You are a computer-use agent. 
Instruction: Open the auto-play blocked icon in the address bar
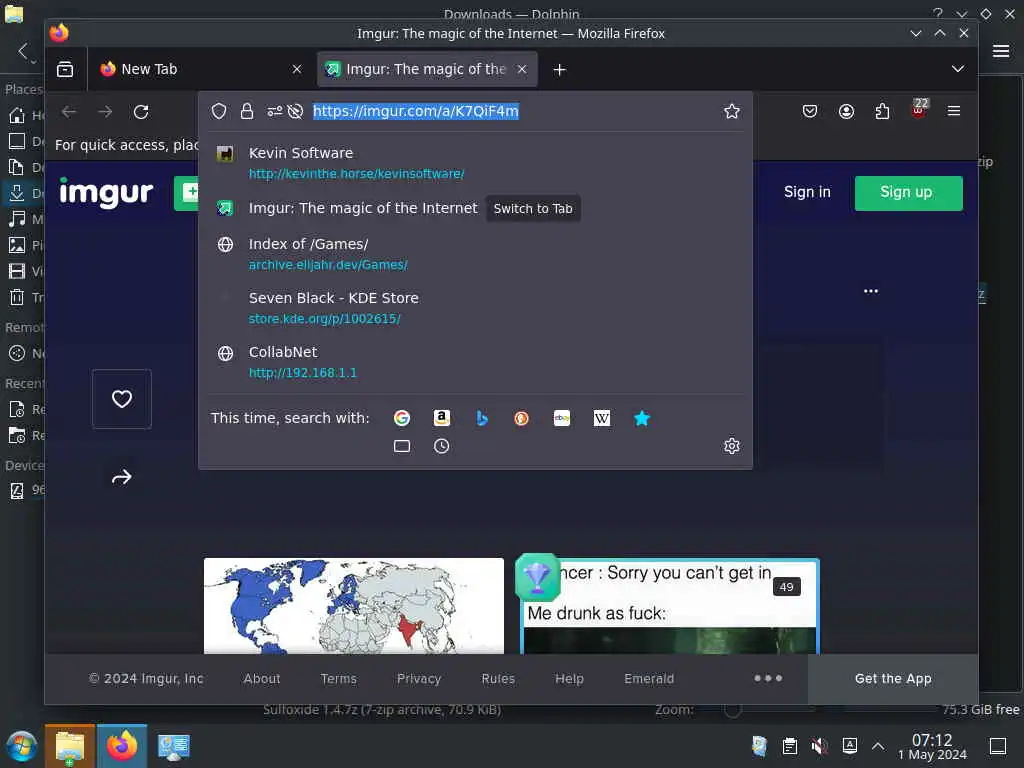295,111
